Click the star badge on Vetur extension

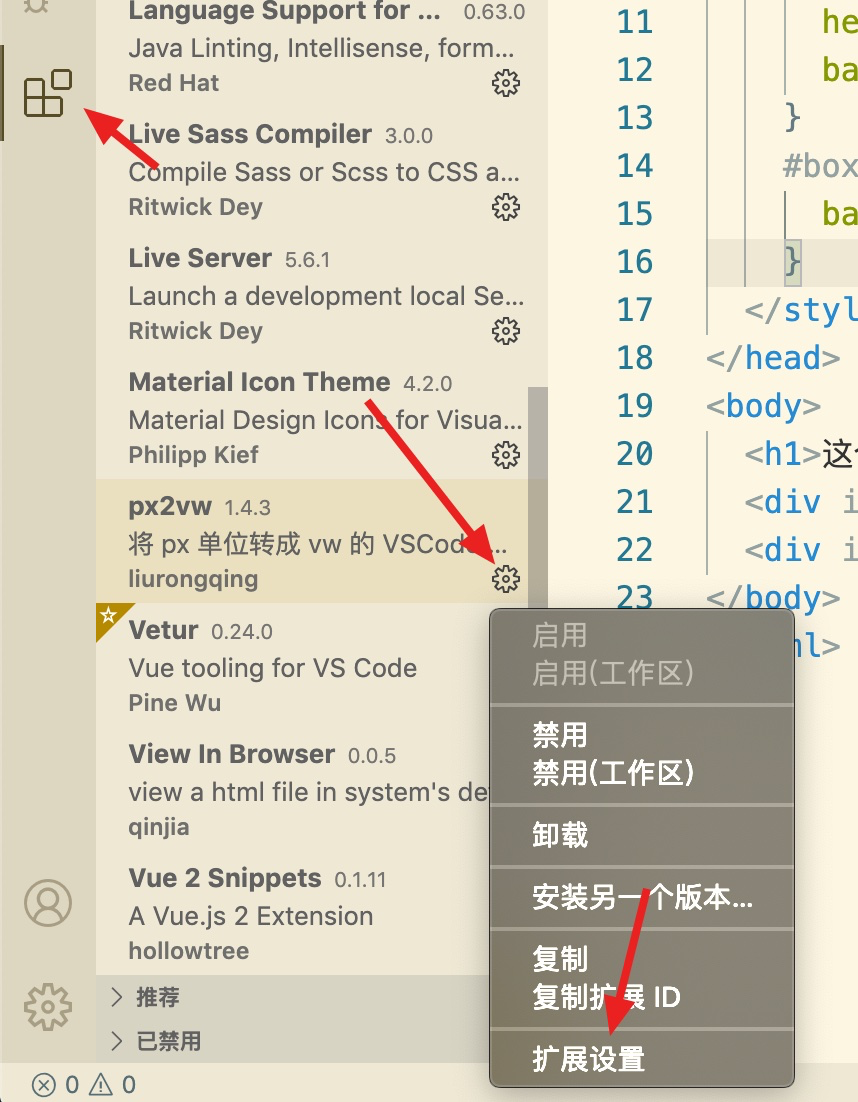tap(108, 616)
